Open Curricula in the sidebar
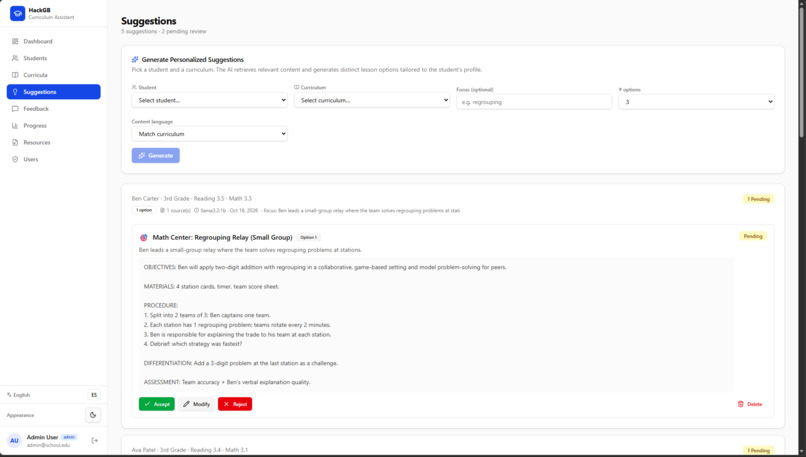 point(53,75)
